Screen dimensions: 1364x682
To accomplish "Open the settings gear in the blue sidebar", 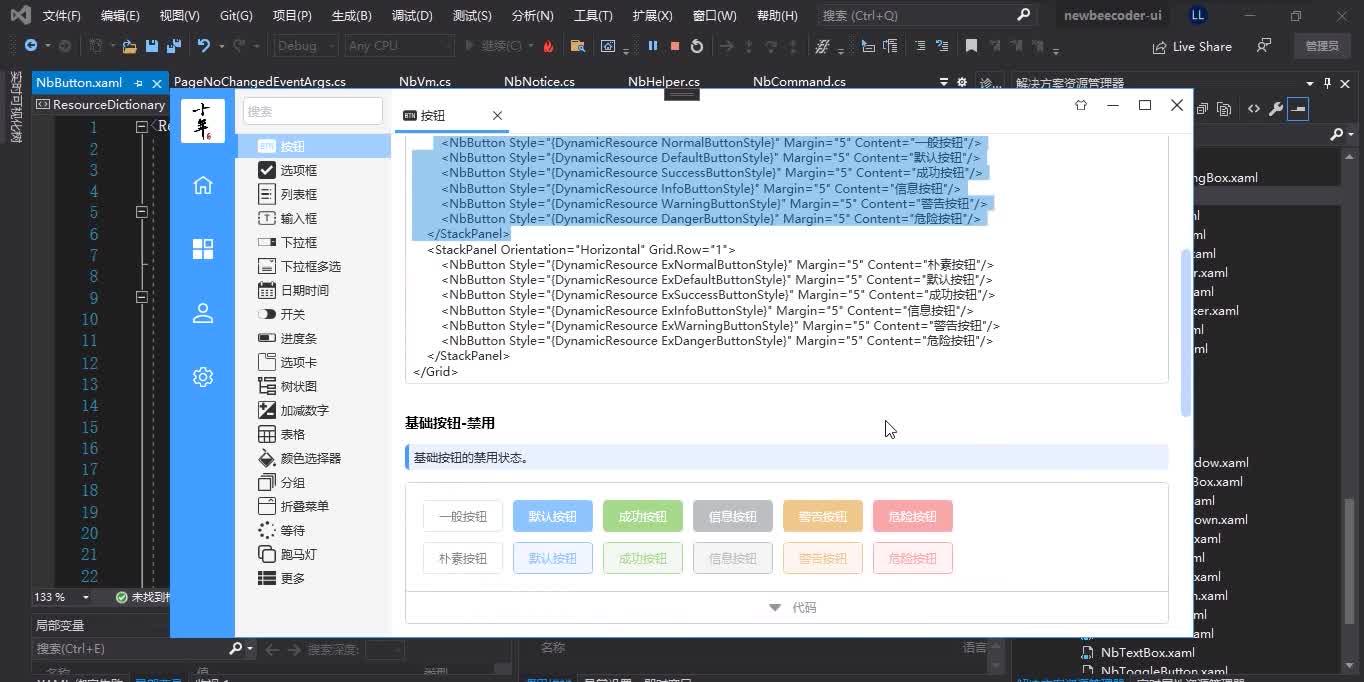I will 203,377.
